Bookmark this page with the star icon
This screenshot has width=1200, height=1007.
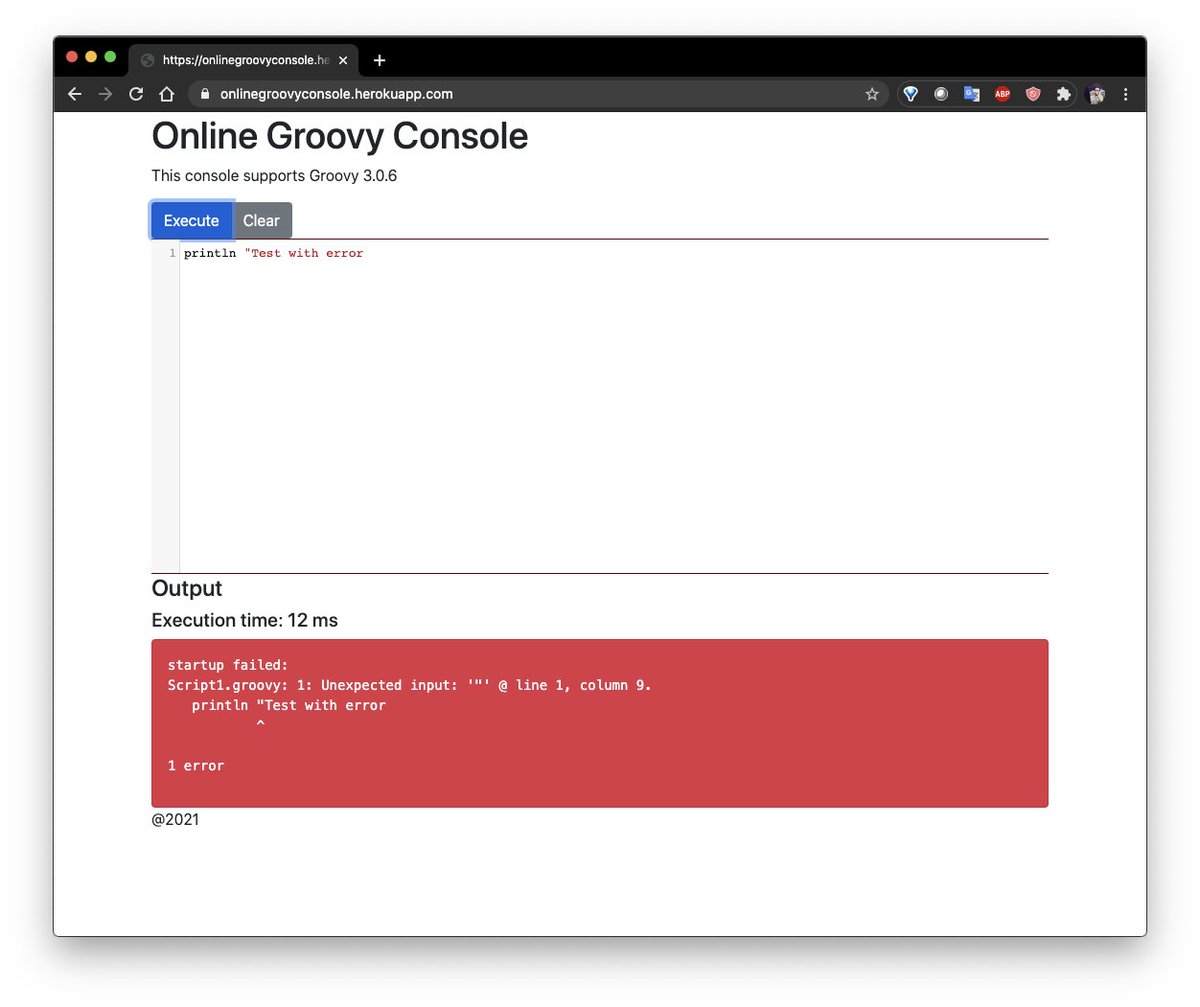(x=872, y=94)
